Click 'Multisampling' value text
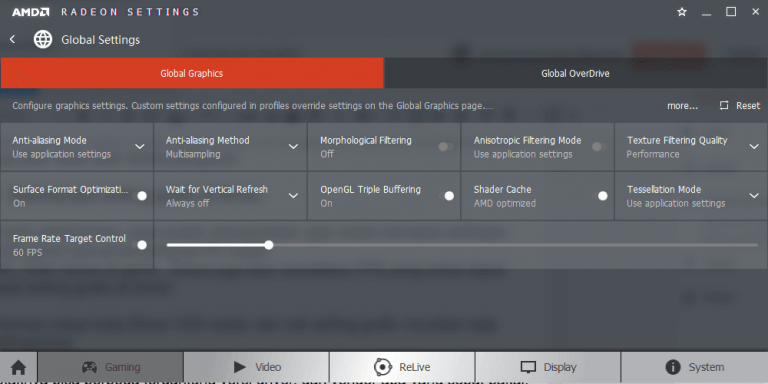The image size is (768, 384). (193, 154)
